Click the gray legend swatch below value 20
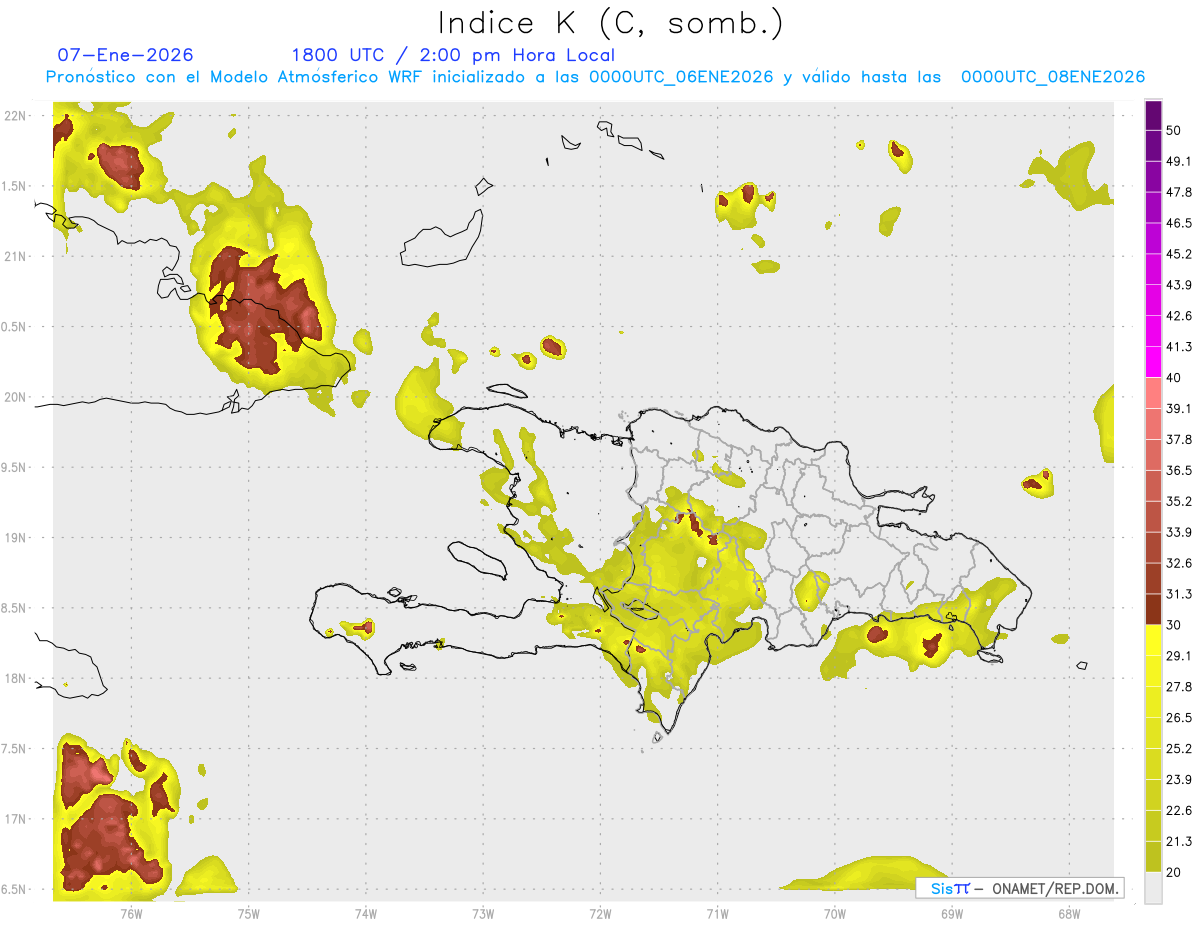 click(1153, 887)
